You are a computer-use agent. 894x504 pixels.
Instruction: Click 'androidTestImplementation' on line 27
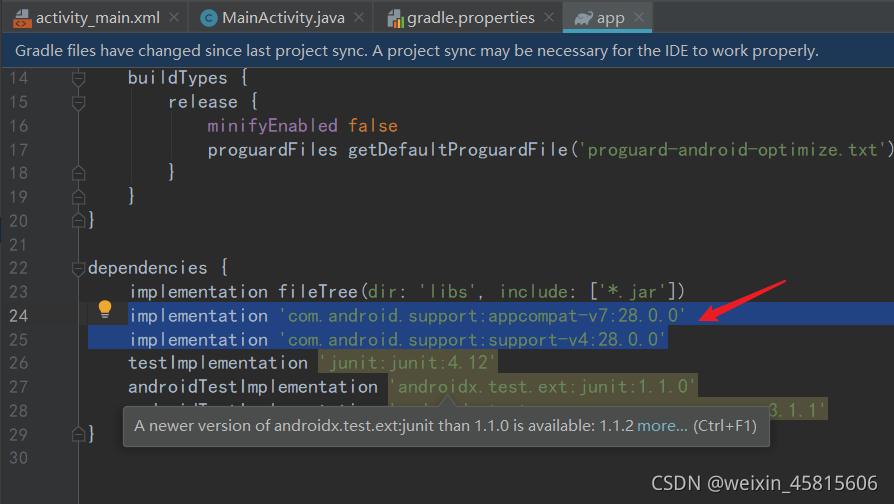[x=253, y=387]
